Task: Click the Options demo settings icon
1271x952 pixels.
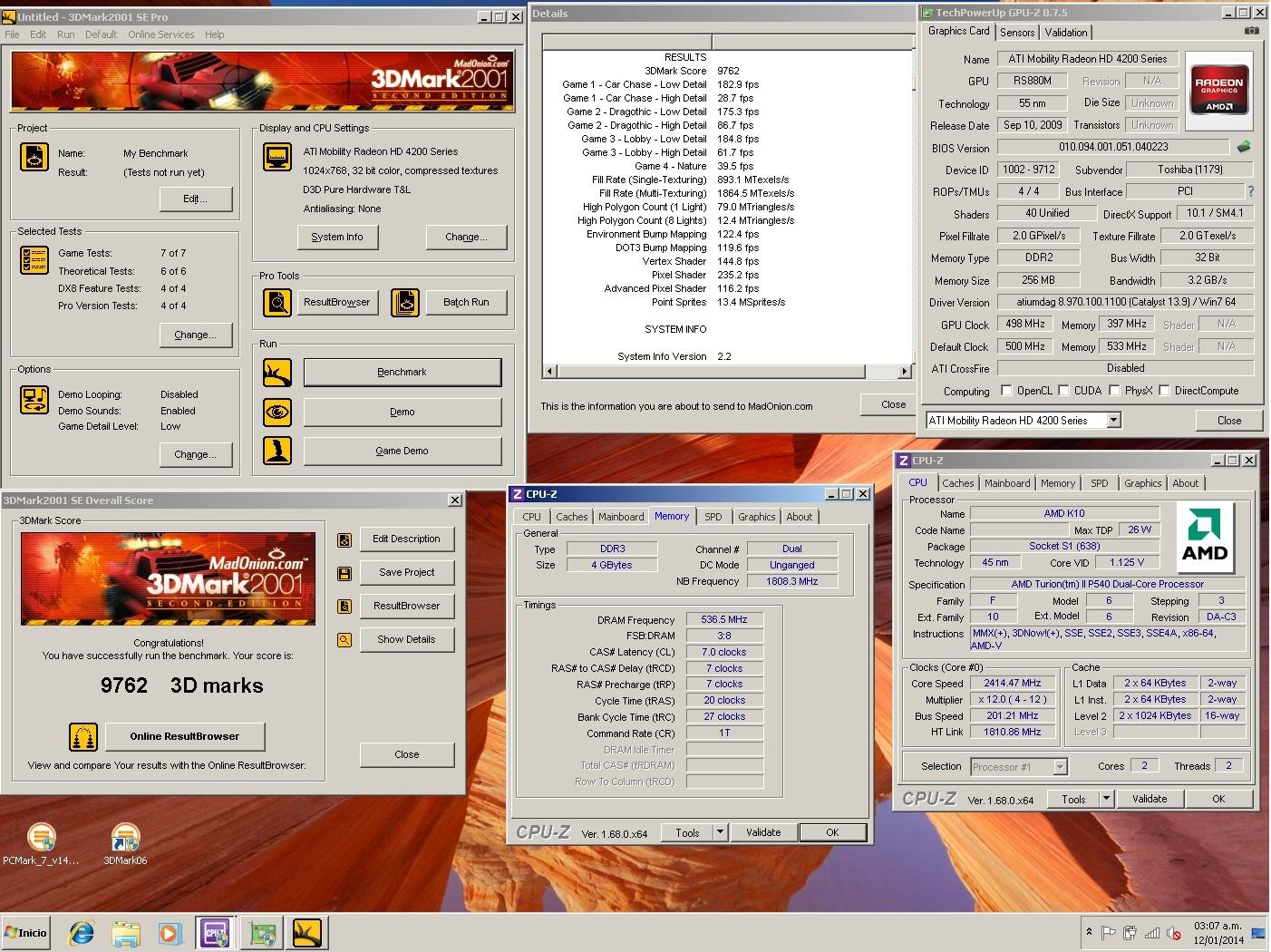Action: click(34, 400)
